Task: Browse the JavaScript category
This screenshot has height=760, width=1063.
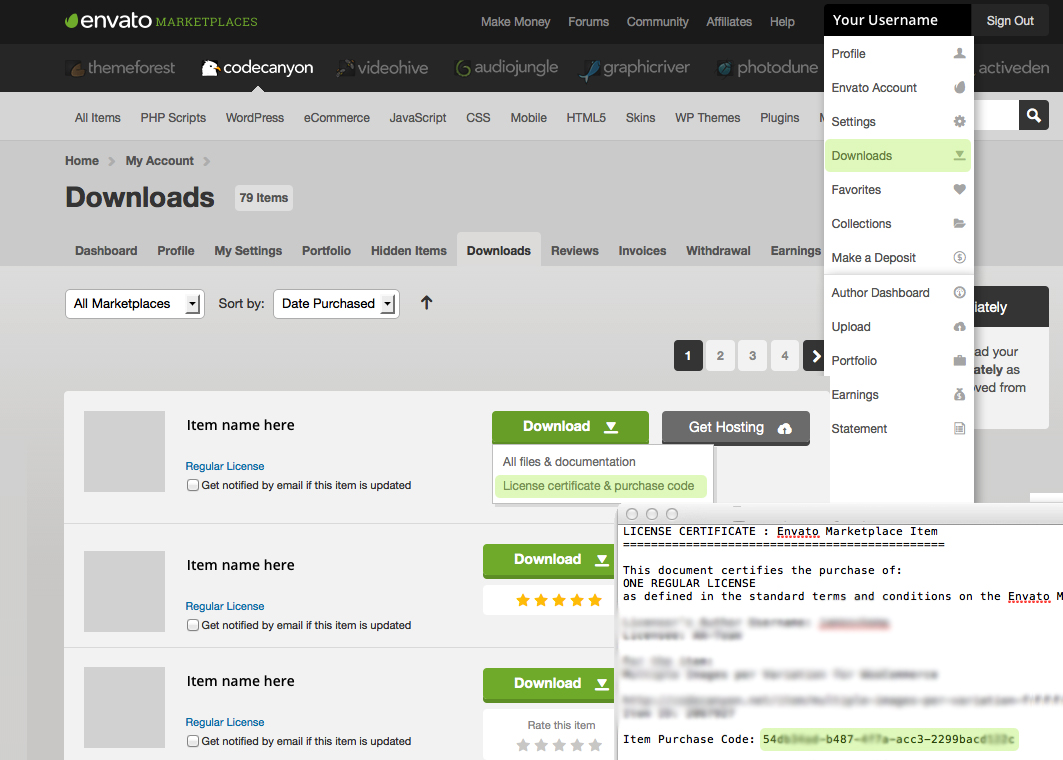Action: click(x=418, y=117)
